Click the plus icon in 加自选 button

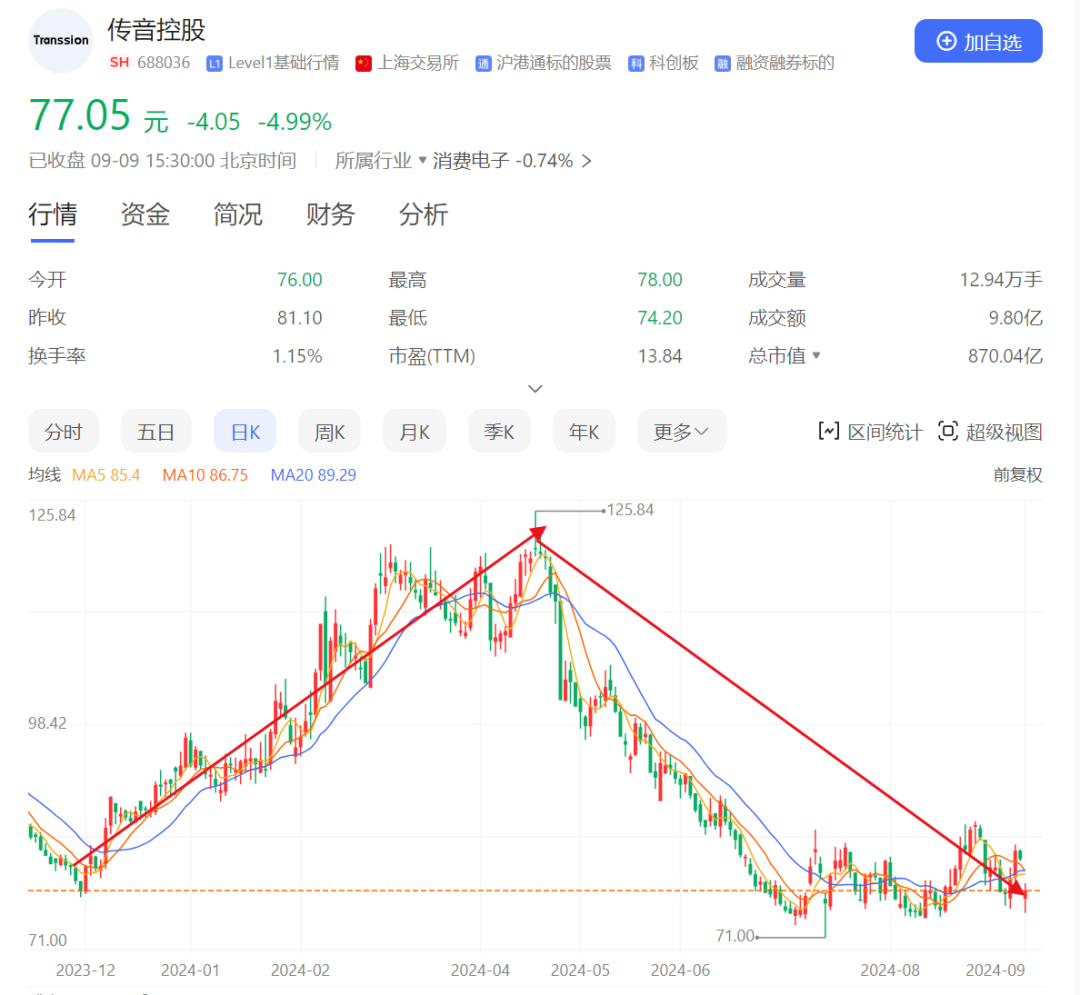pos(946,41)
